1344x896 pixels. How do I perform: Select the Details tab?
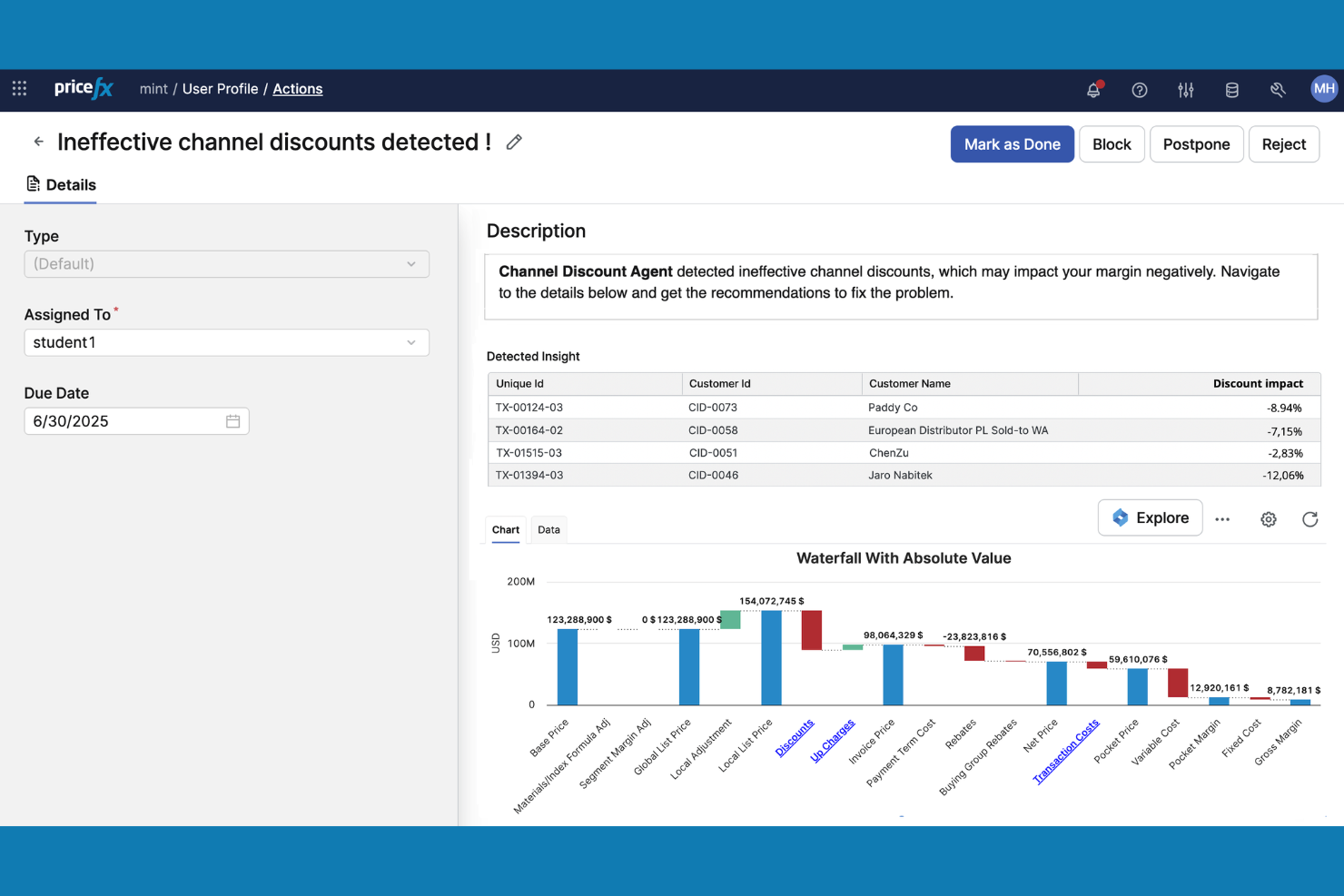pyautogui.click(x=61, y=185)
